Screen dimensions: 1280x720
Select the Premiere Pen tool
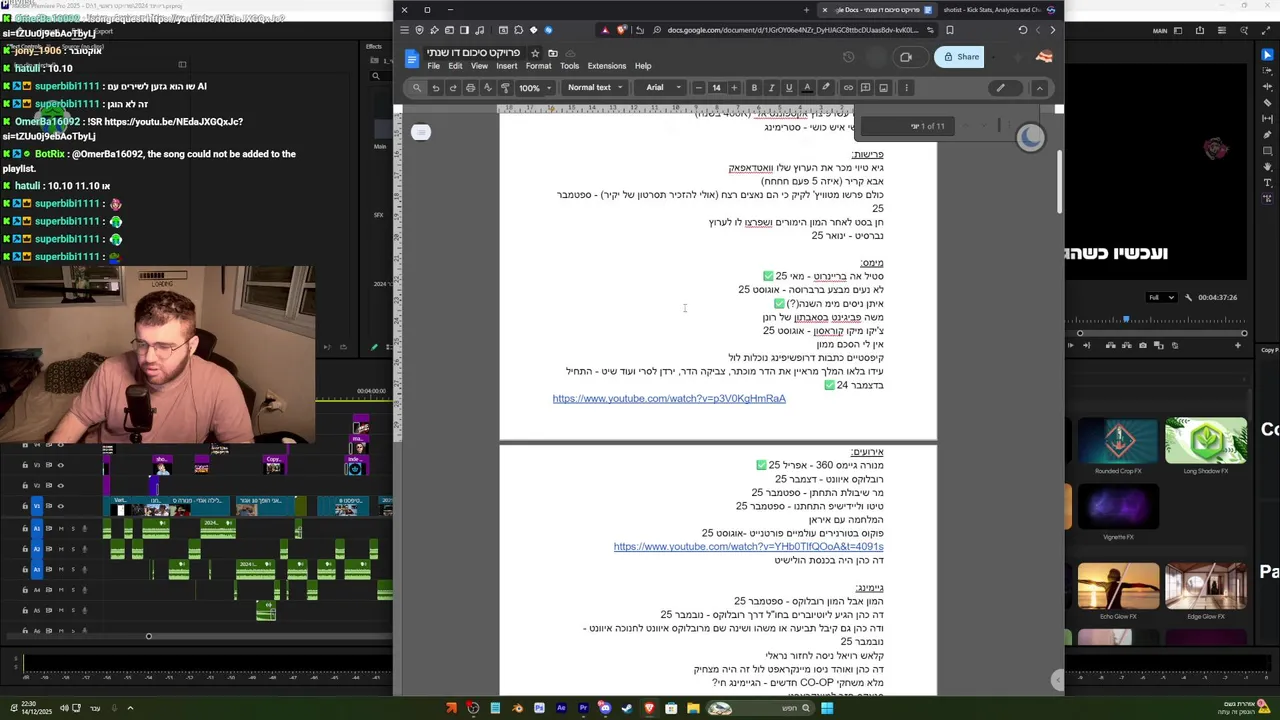[x=1267, y=134]
